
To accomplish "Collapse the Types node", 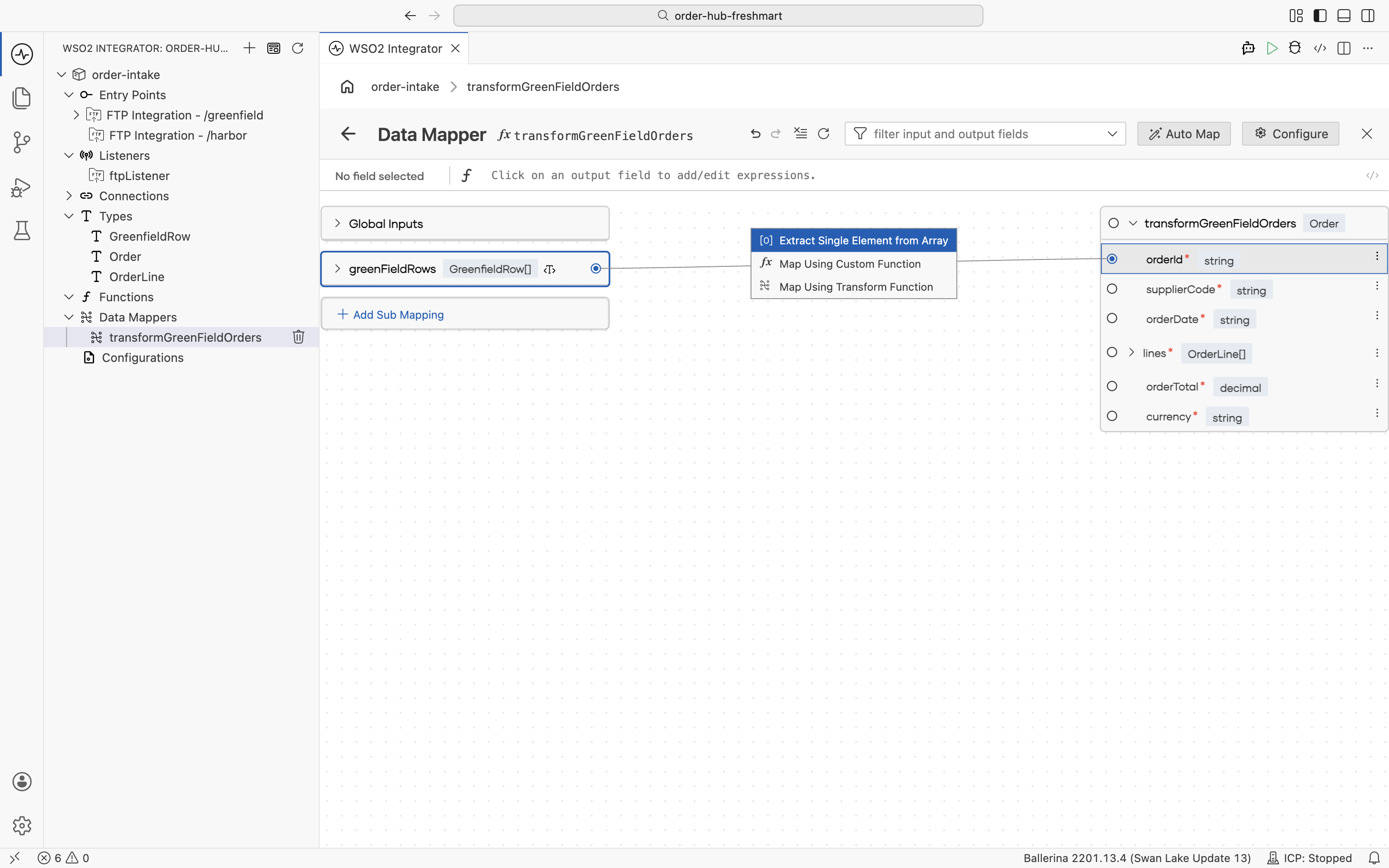I will click(69, 216).
